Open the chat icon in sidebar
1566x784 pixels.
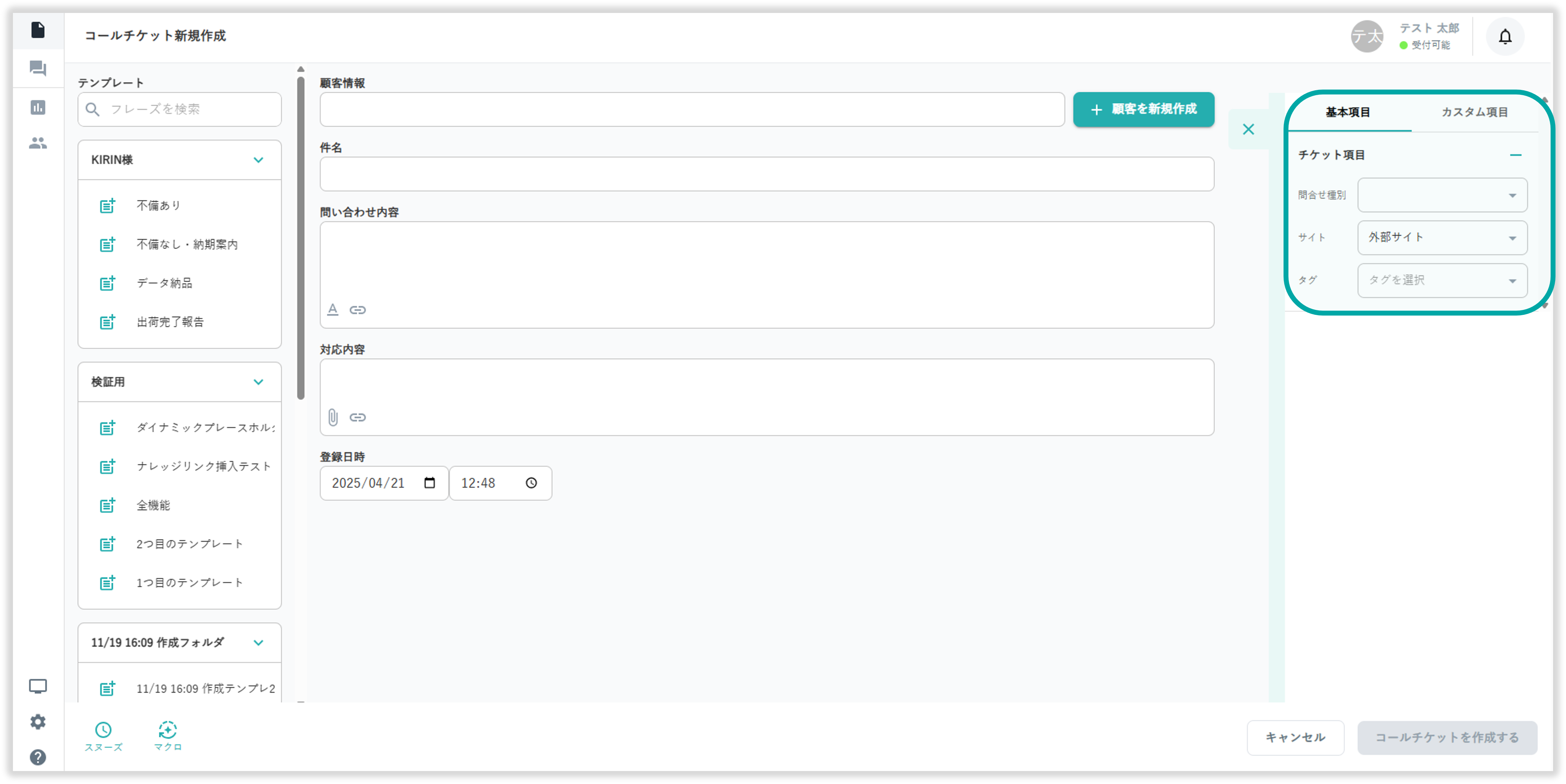pos(38,68)
